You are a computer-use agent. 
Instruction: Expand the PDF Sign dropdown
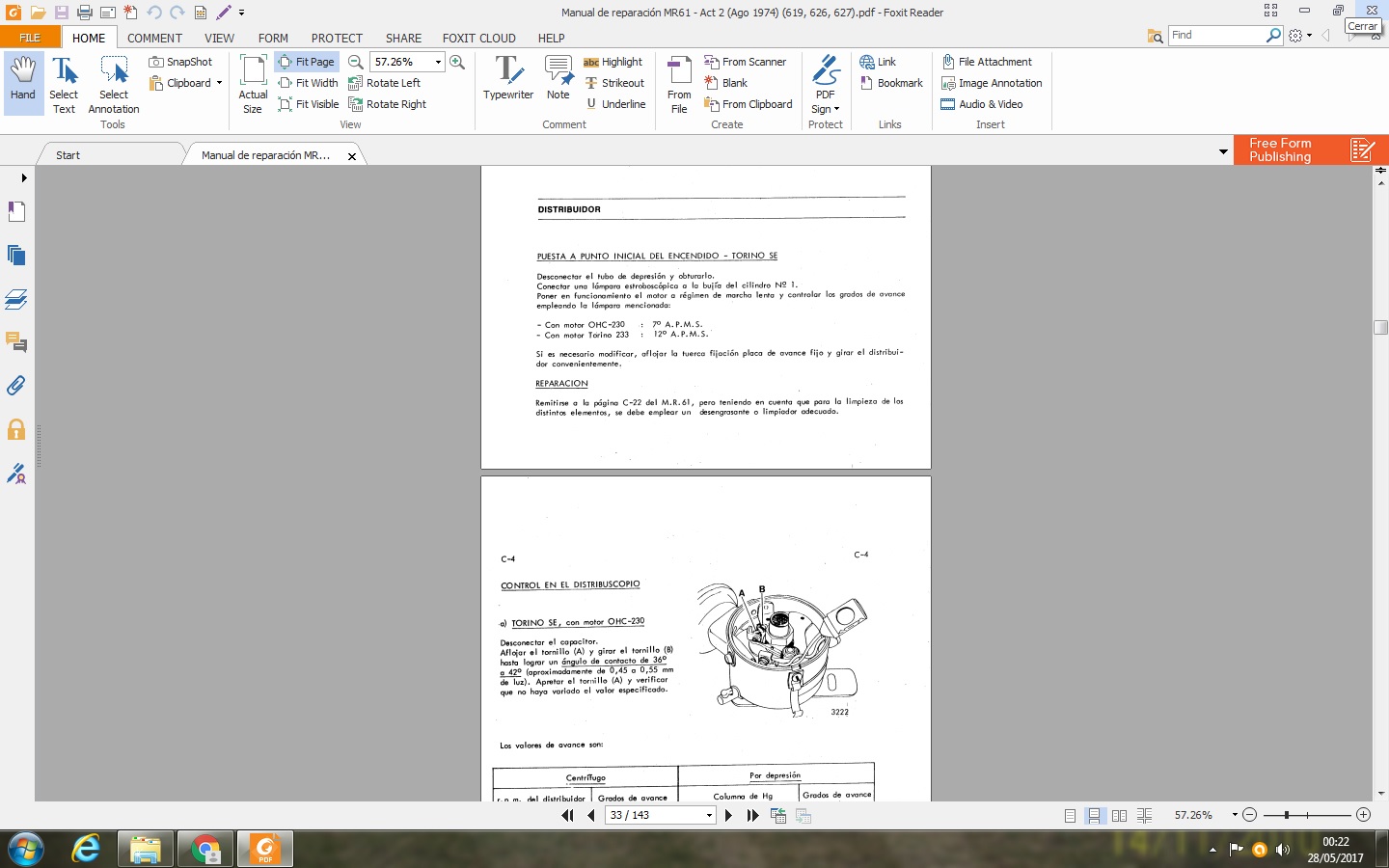tap(836, 109)
